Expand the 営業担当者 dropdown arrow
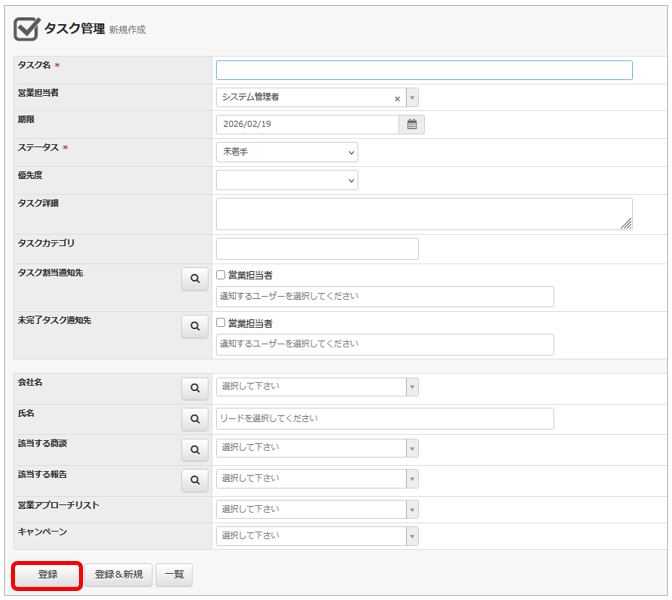 pos(412,98)
